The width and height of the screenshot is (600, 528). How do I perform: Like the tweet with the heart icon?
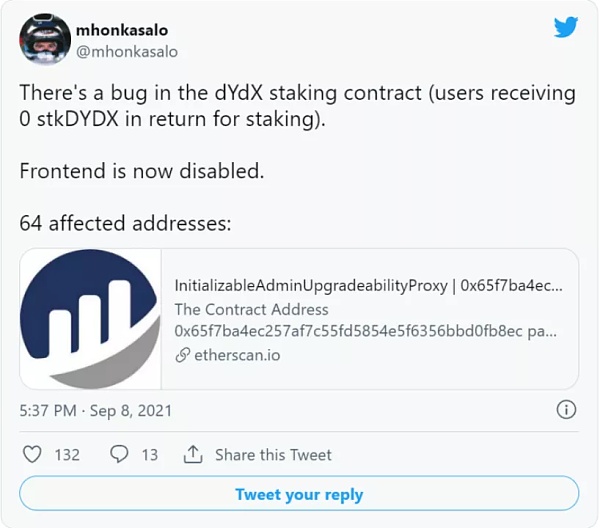(x=32, y=454)
